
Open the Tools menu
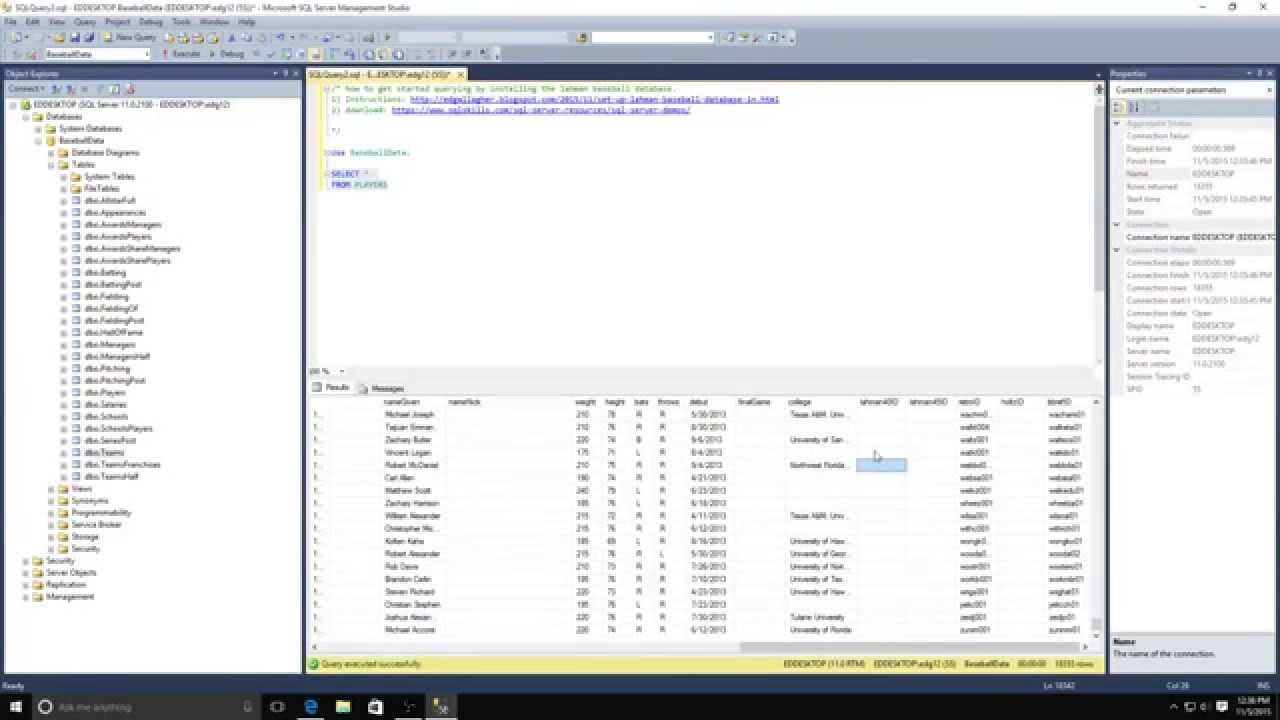tap(181, 21)
